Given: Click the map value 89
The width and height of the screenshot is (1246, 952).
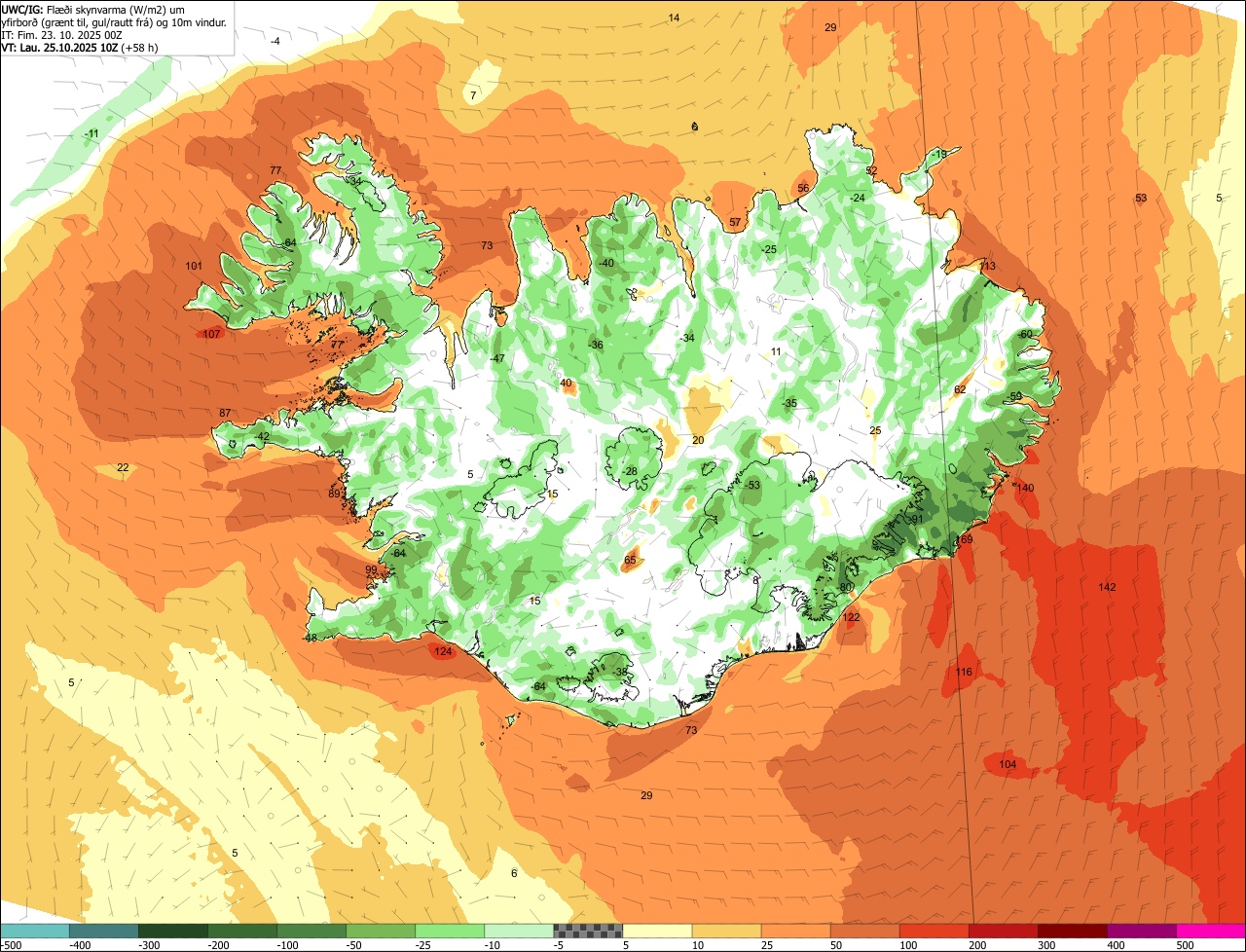Looking at the screenshot, I should 334,494.
